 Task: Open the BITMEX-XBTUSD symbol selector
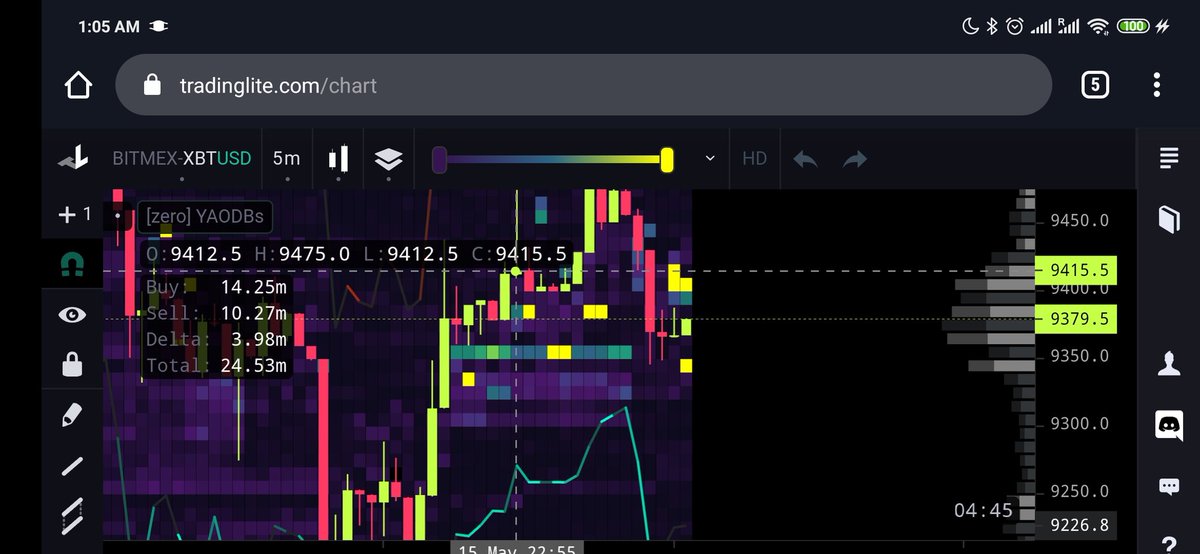[182, 158]
